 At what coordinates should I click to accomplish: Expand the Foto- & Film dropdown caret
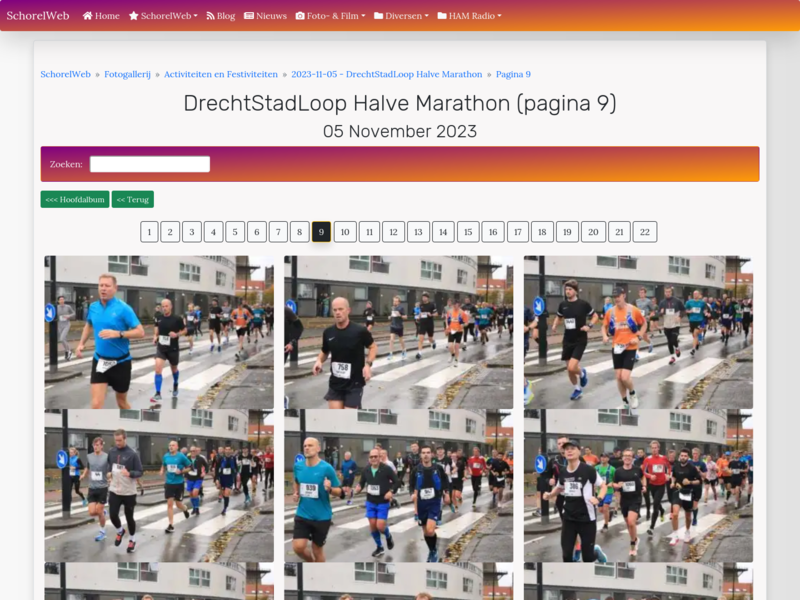point(363,16)
